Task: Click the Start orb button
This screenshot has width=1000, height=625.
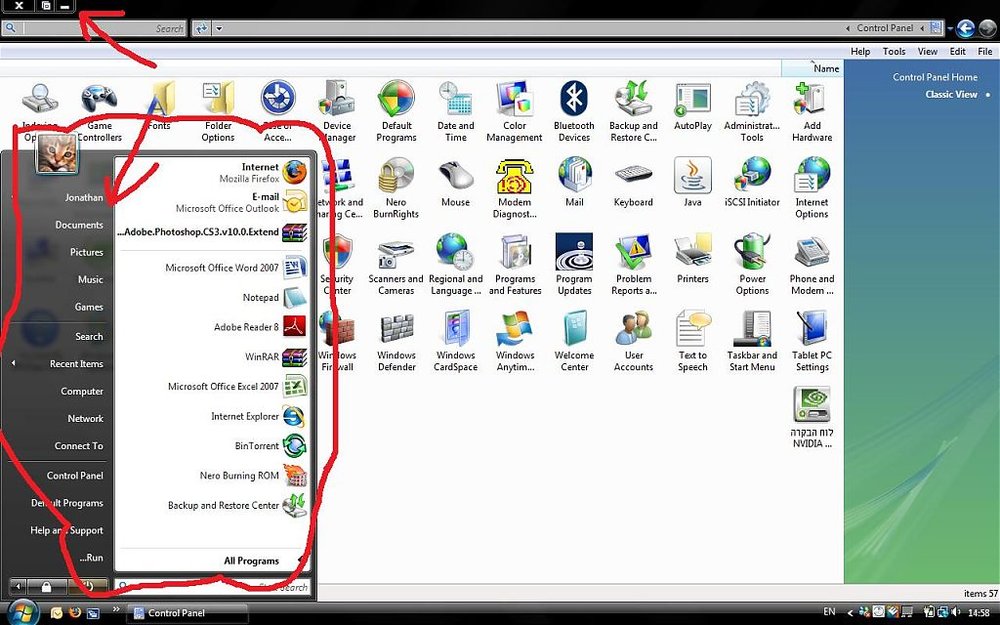Action: [x=22, y=612]
